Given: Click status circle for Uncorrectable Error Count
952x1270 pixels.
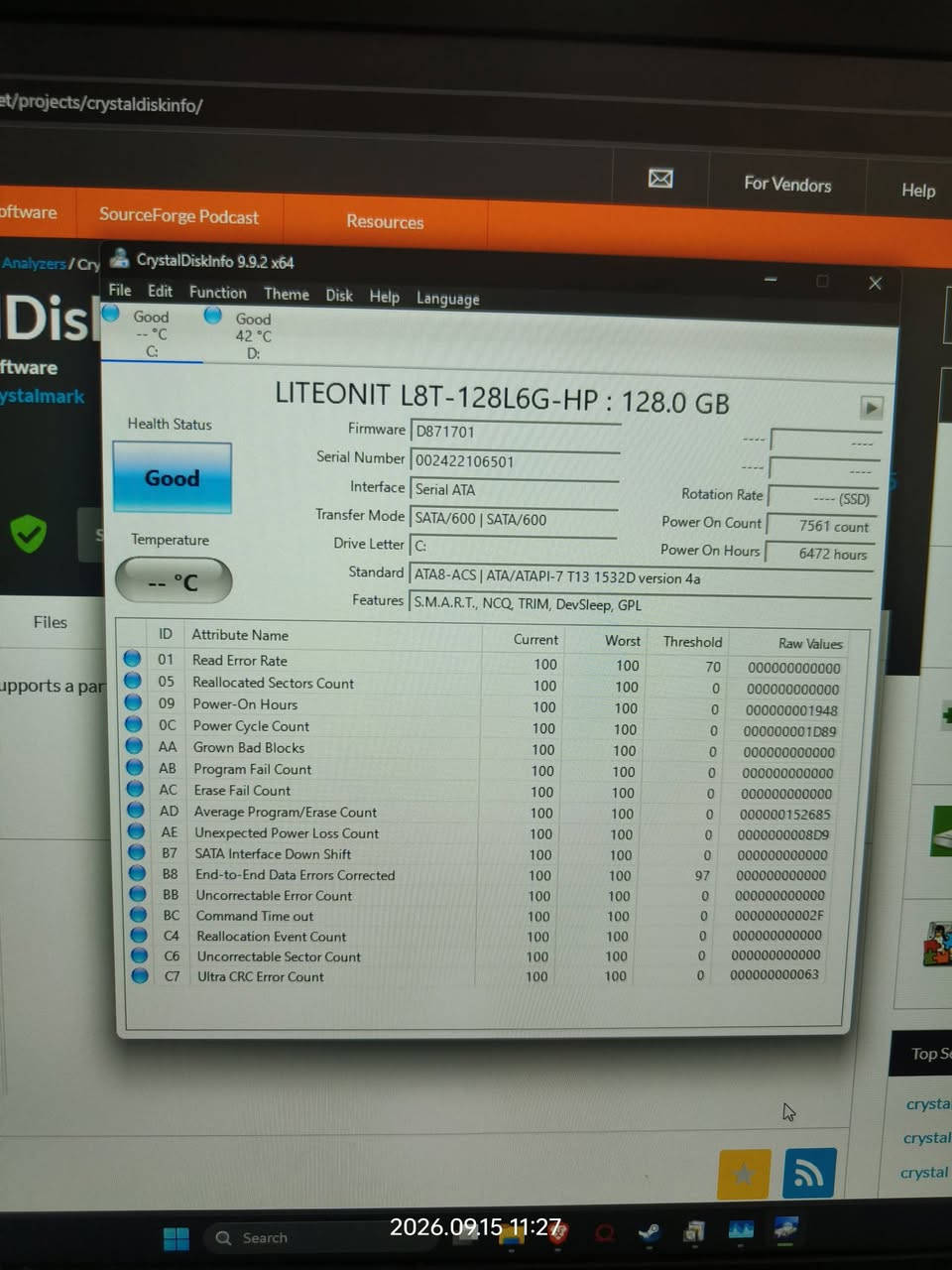Looking at the screenshot, I should click(x=138, y=894).
